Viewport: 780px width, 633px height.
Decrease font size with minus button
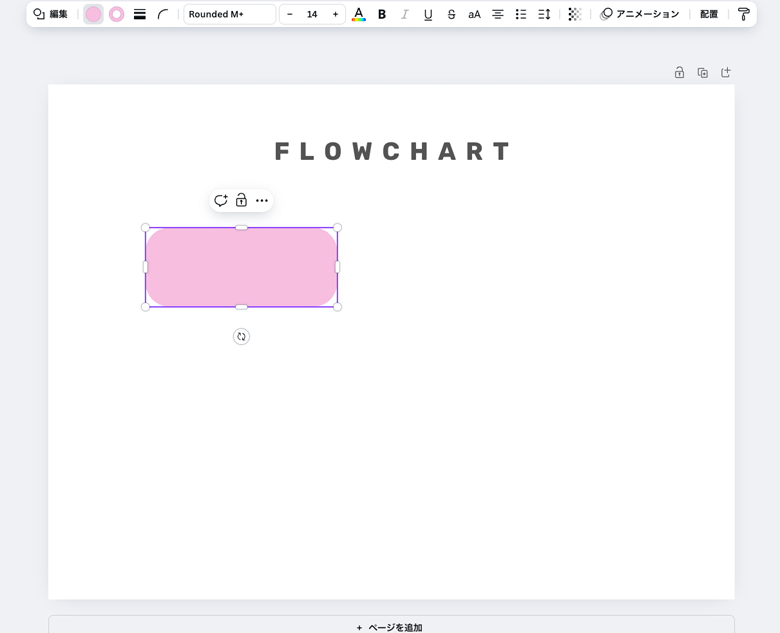coord(290,14)
